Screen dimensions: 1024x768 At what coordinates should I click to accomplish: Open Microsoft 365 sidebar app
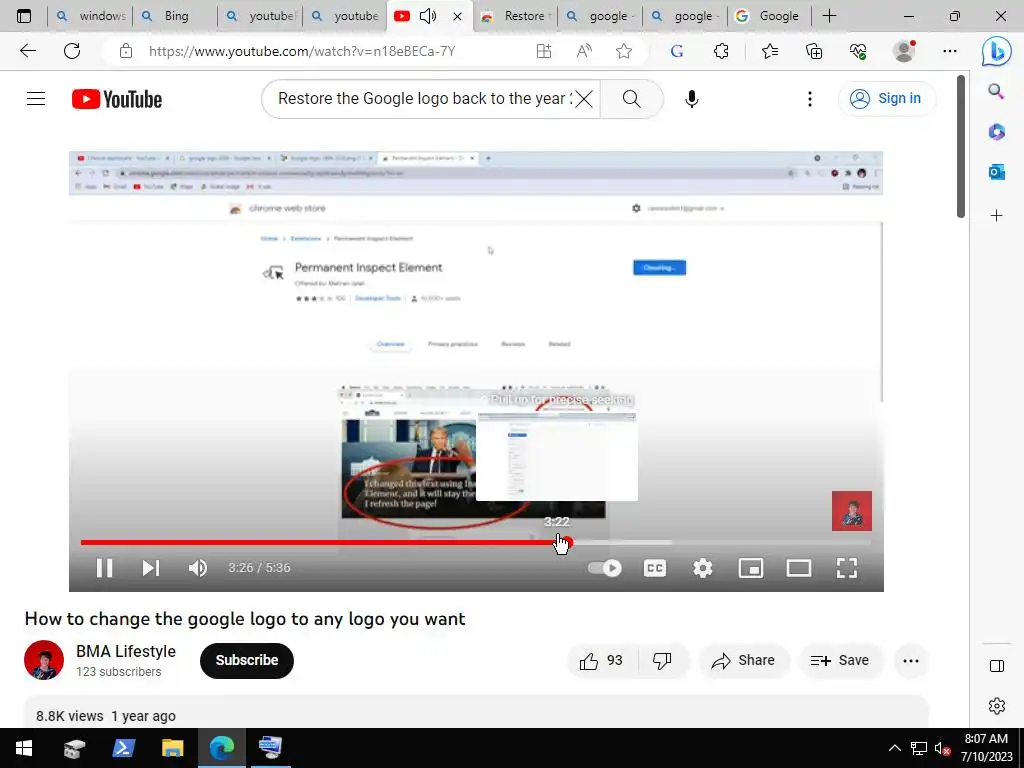pos(997,132)
